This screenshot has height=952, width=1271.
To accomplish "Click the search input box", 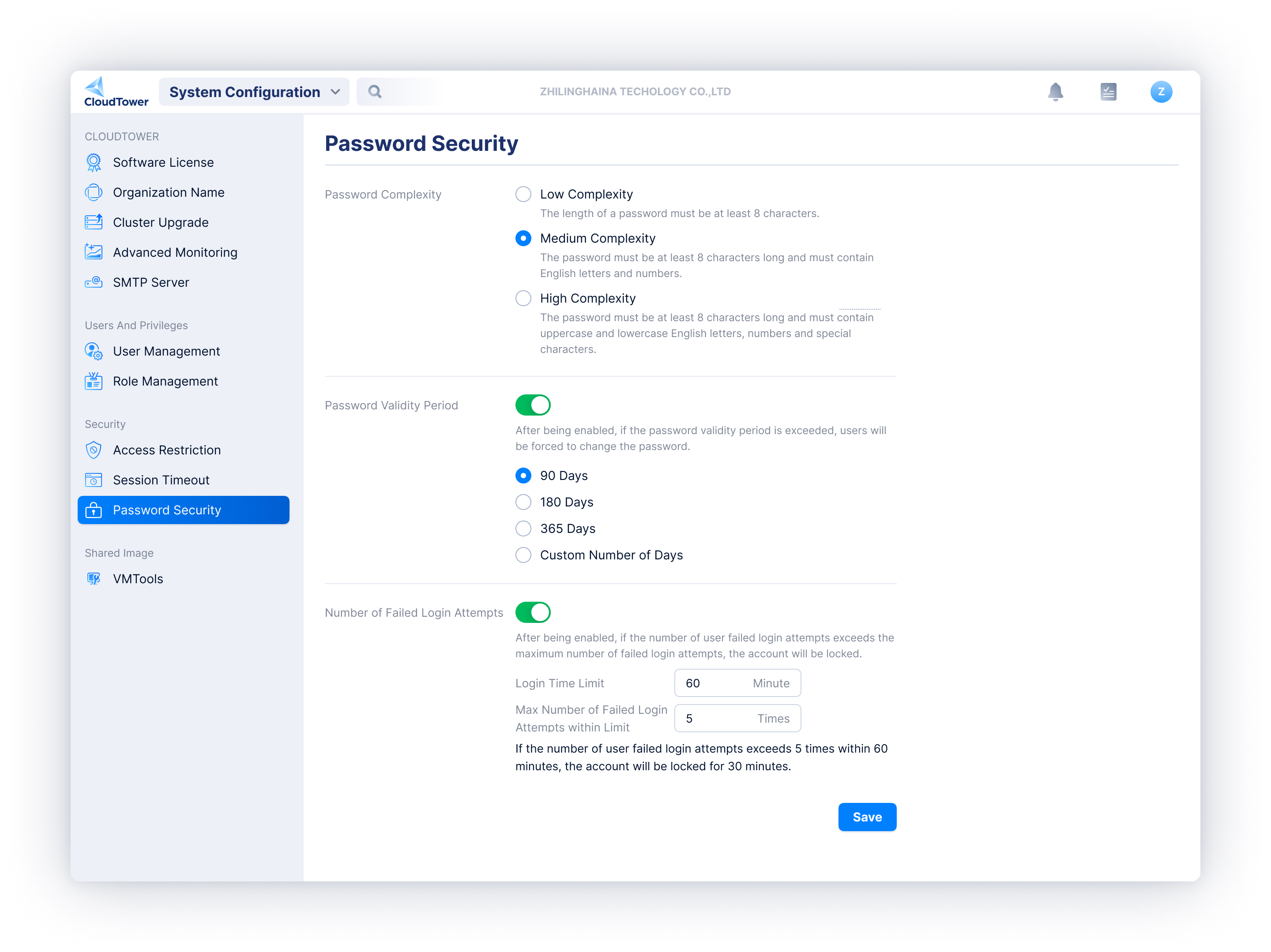I will click(400, 92).
